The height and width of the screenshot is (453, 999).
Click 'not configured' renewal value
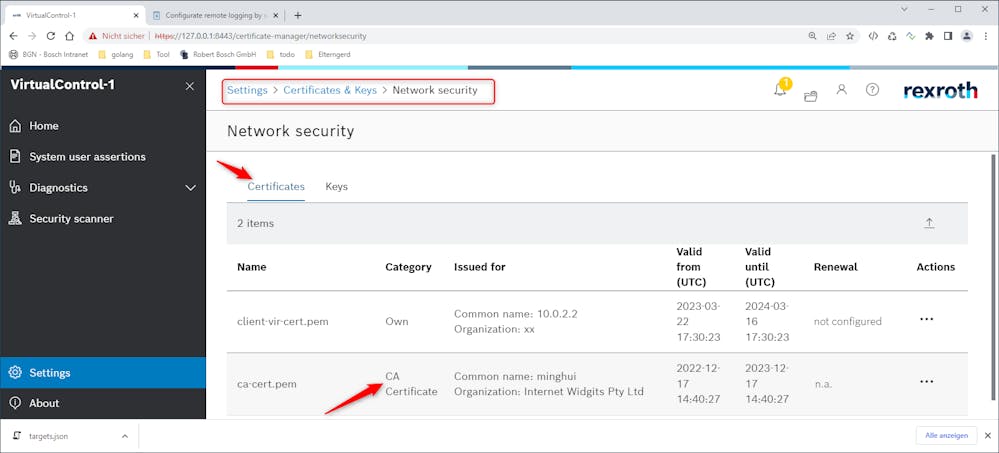point(847,321)
